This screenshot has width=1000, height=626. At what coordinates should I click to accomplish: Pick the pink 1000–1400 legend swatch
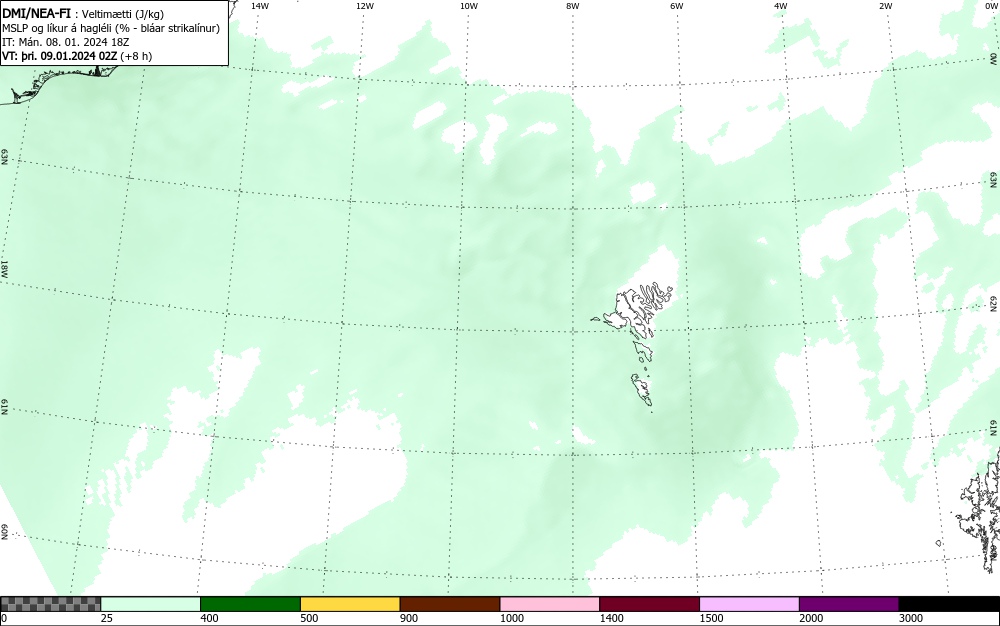(550, 604)
